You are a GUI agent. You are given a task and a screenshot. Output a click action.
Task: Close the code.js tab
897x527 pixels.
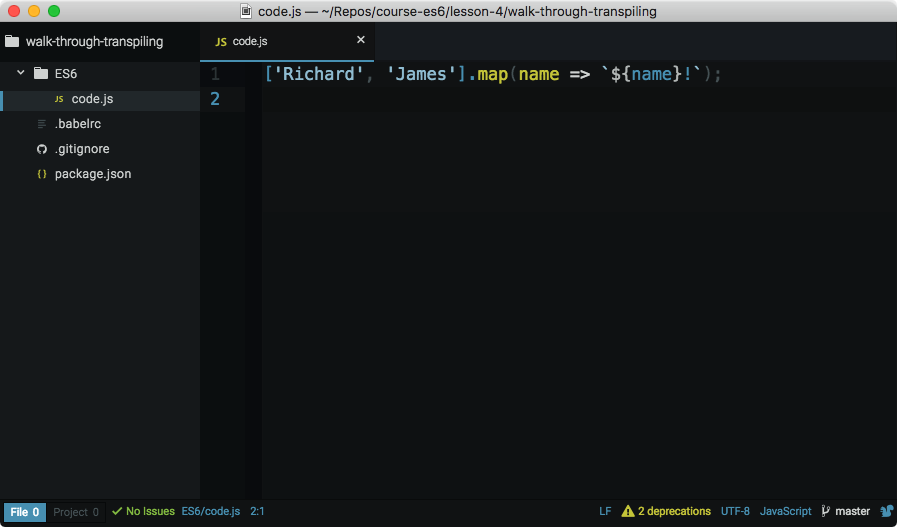tap(361, 40)
